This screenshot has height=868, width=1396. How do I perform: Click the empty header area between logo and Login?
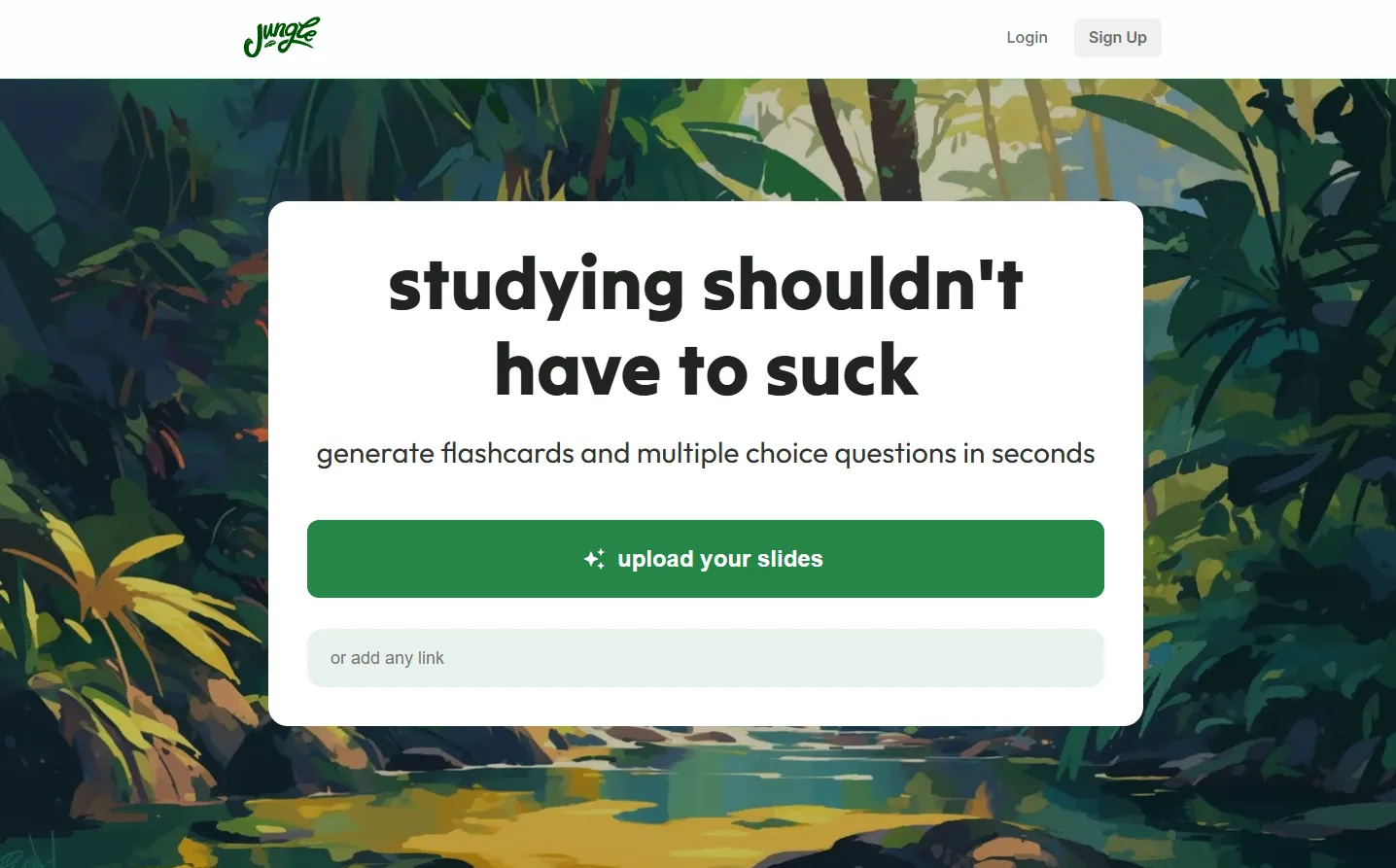tap(661, 39)
